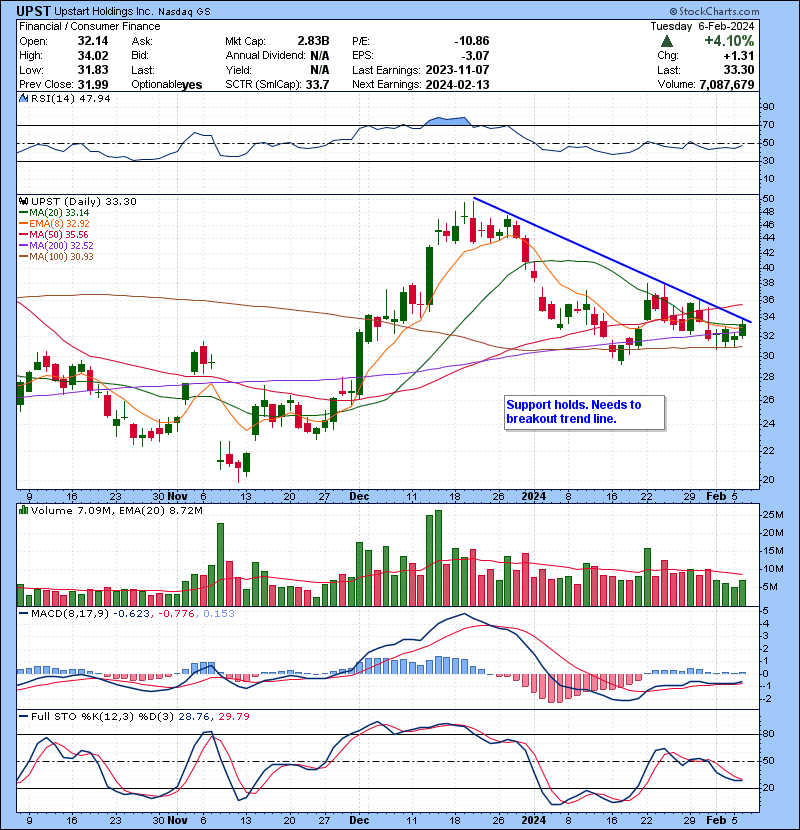Screen dimensions: 800x830
Task: Click the Prev Close value 31.99
Action: tap(93, 85)
